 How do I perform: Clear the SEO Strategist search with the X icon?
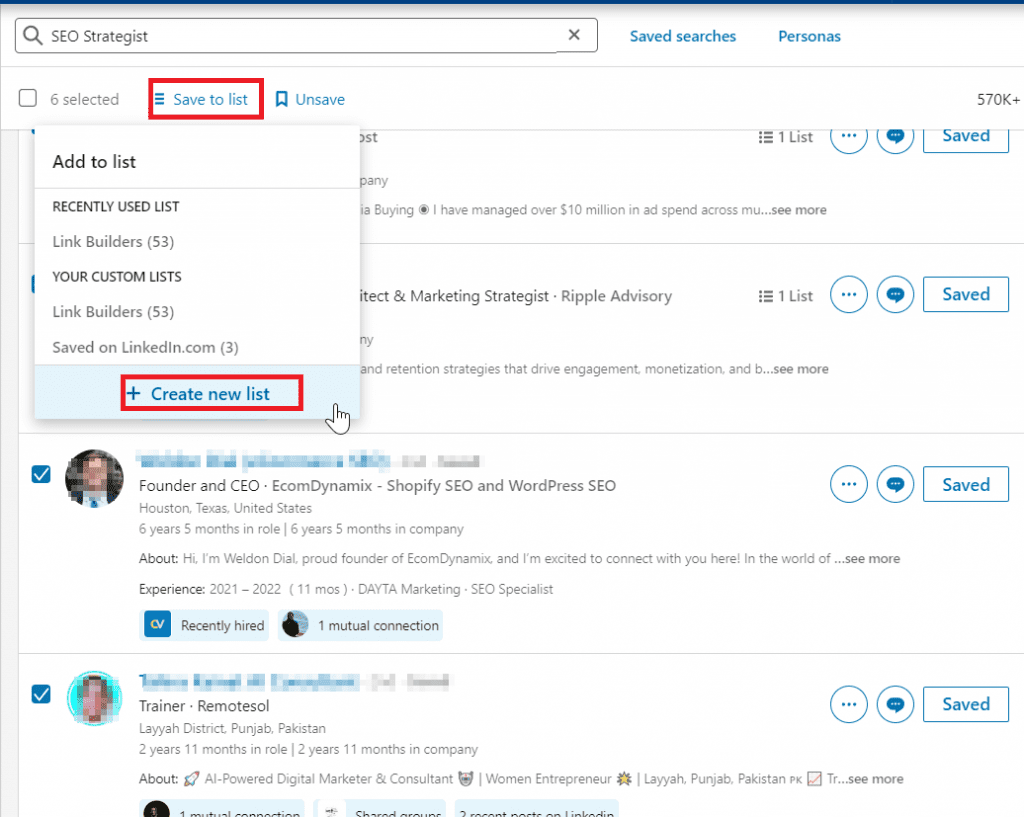[x=574, y=35]
